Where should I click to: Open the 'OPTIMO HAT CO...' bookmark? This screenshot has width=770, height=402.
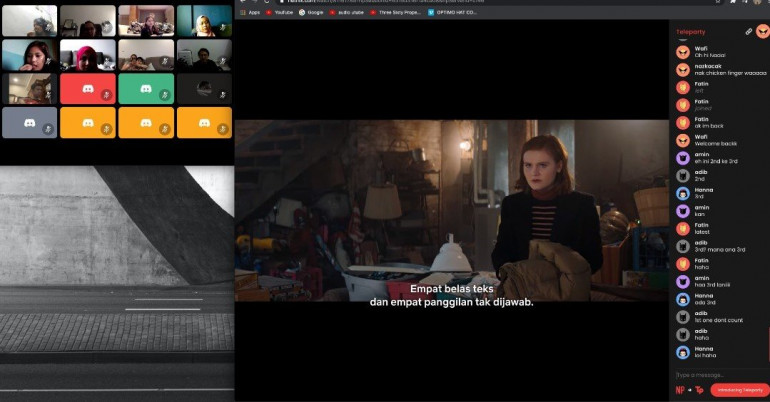coord(452,12)
